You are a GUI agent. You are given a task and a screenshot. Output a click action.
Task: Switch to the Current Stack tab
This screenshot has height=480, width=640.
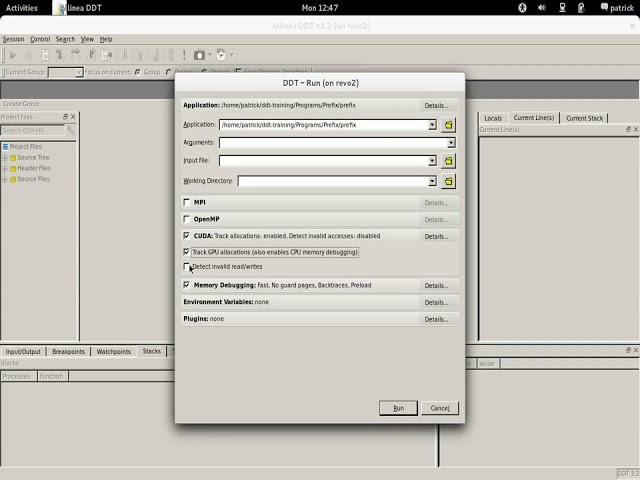click(584, 118)
